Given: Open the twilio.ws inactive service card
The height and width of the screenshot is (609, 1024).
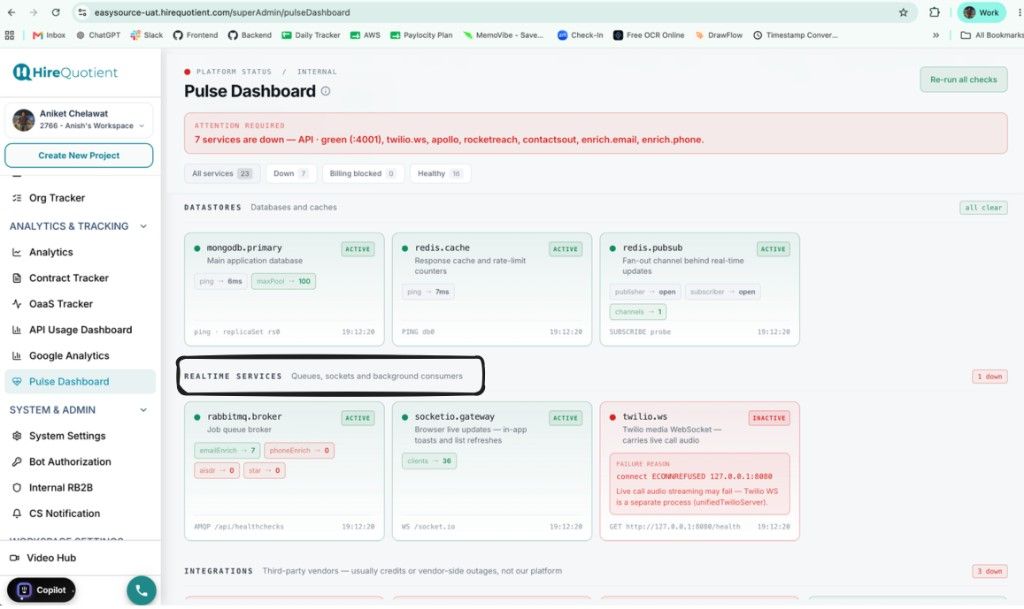Looking at the screenshot, I should click(699, 471).
